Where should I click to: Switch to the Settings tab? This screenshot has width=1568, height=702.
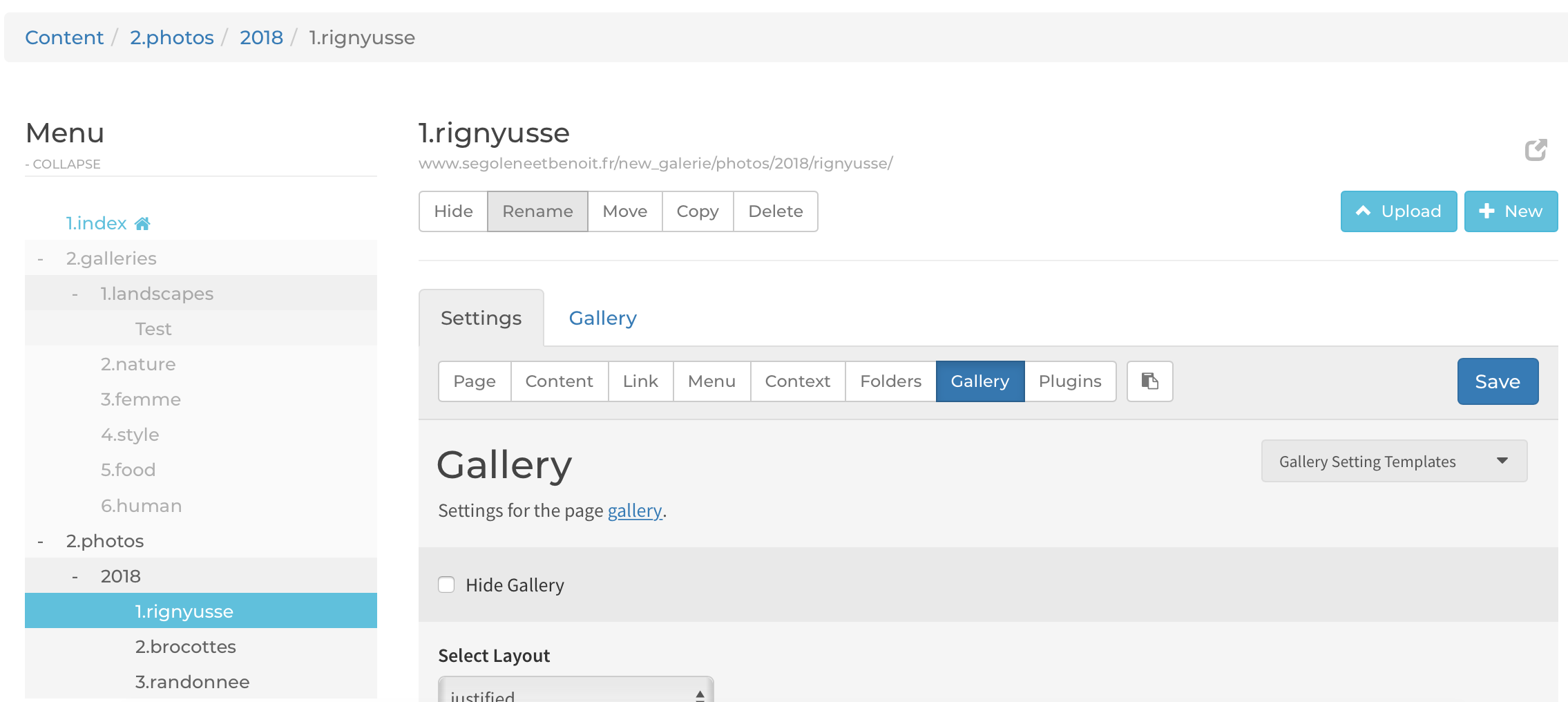coord(481,318)
